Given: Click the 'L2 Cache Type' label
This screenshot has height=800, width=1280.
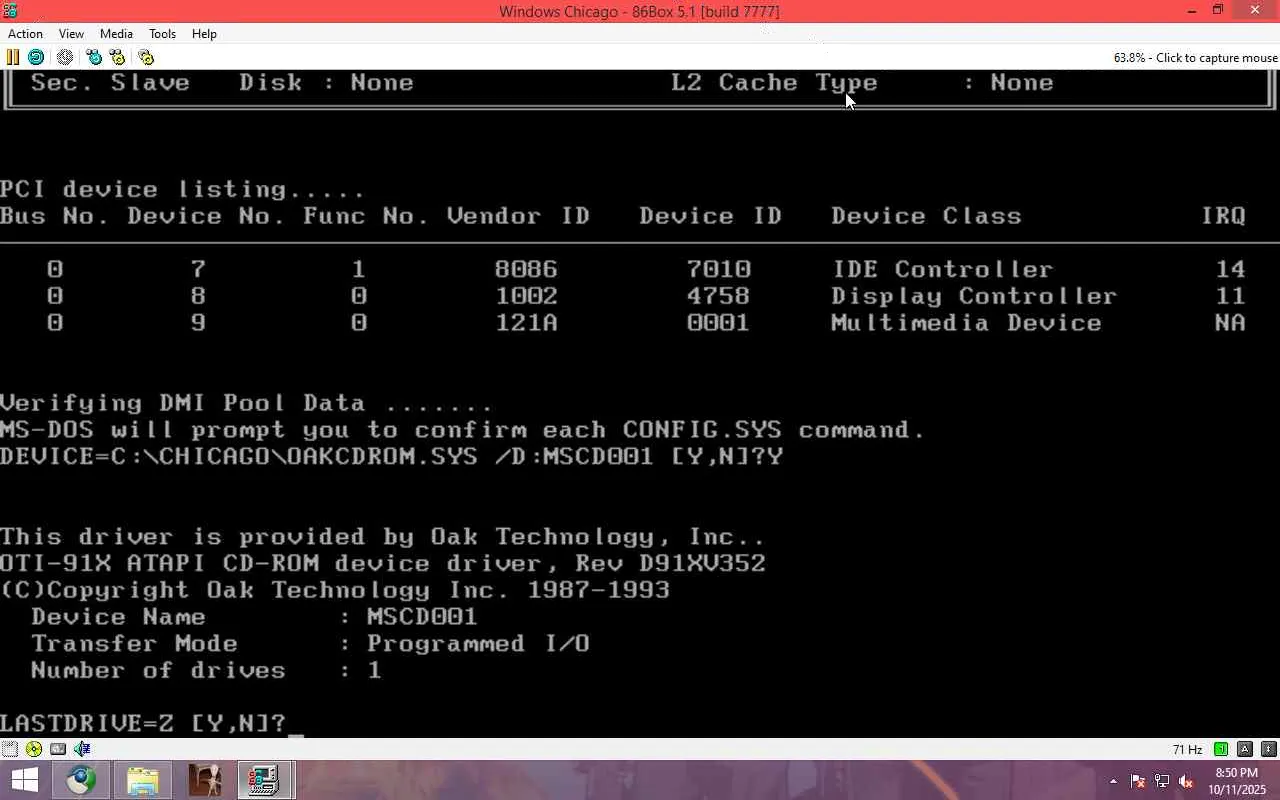Looking at the screenshot, I should click(774, 82).
